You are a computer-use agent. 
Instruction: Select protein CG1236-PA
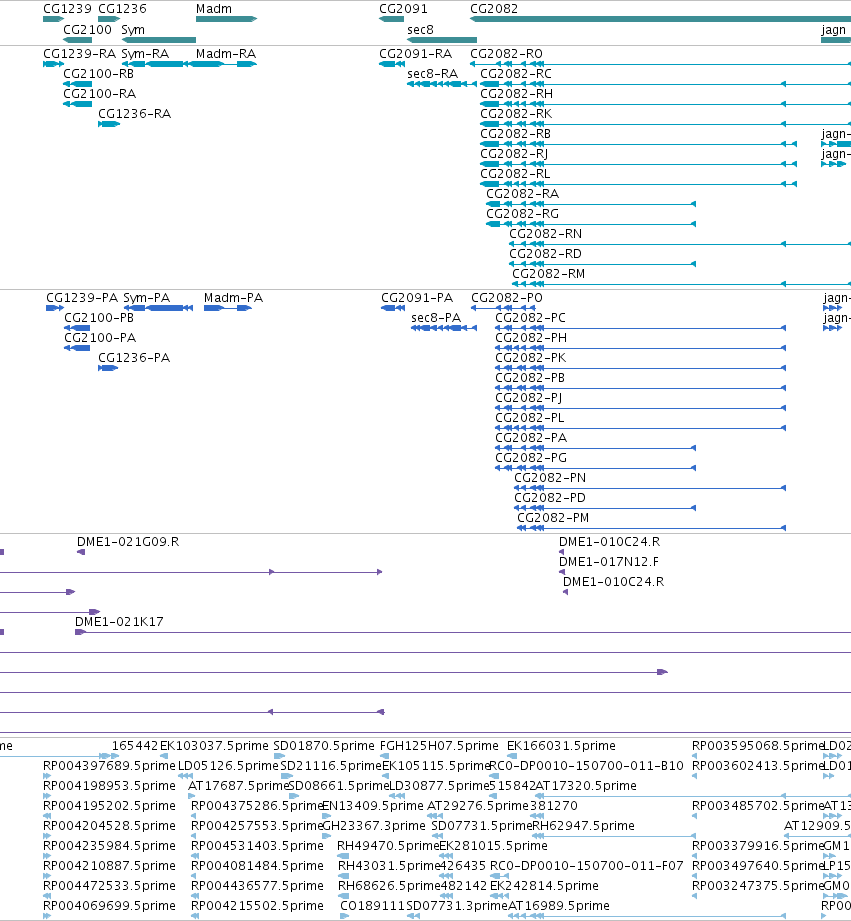click(x=134, y=358)
